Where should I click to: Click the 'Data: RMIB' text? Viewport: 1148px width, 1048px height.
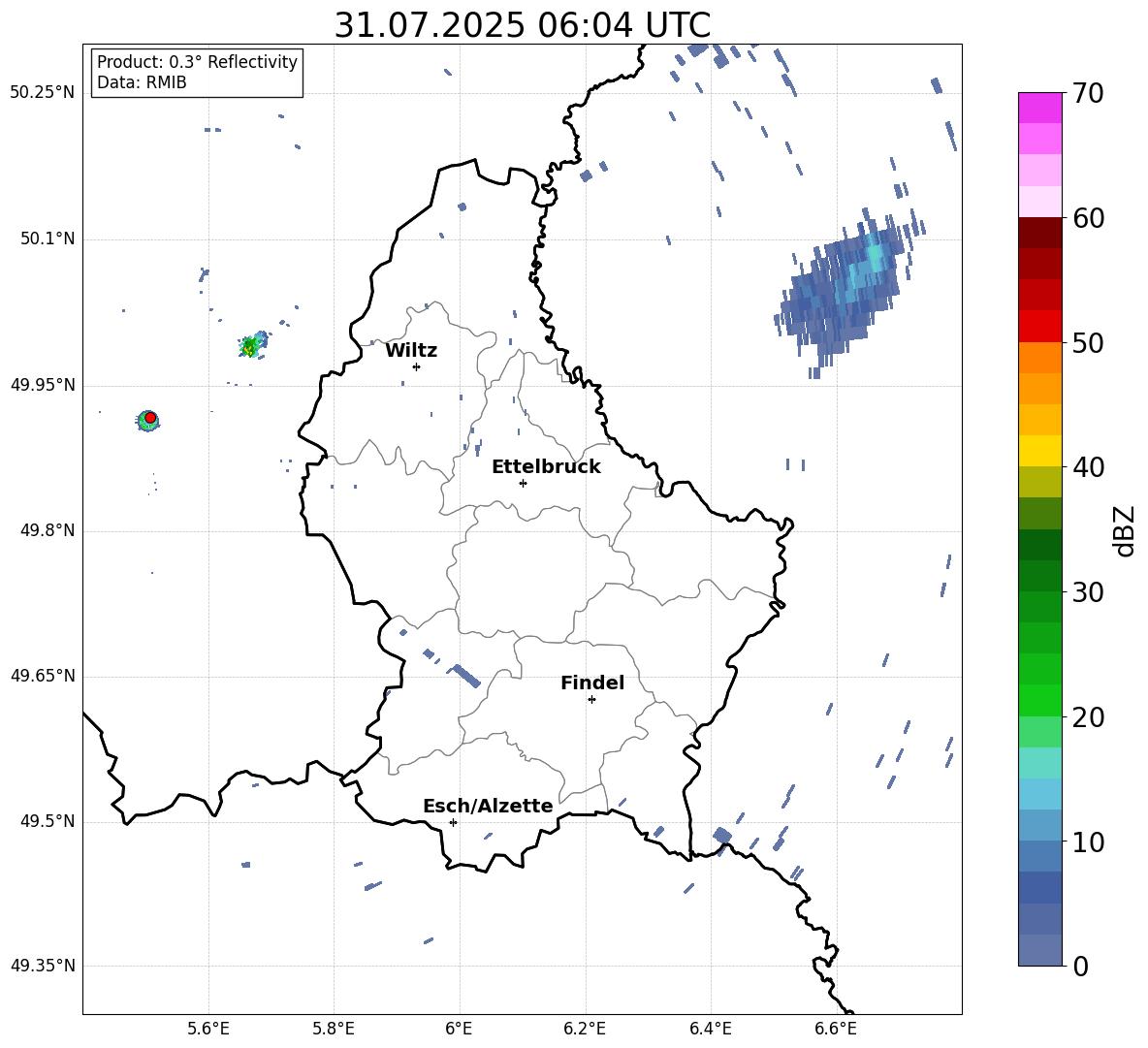point(142,82)
